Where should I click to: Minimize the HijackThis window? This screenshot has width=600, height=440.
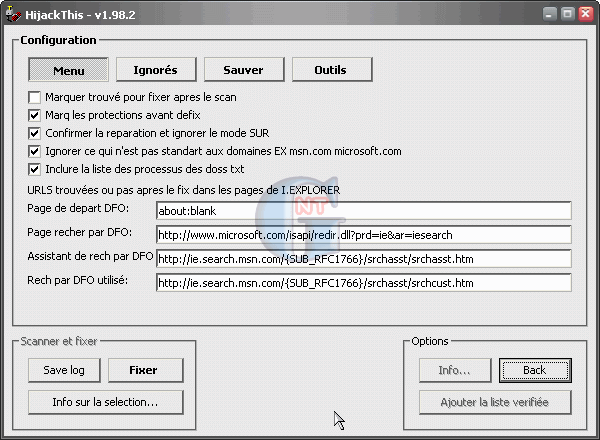coord(549,15)
